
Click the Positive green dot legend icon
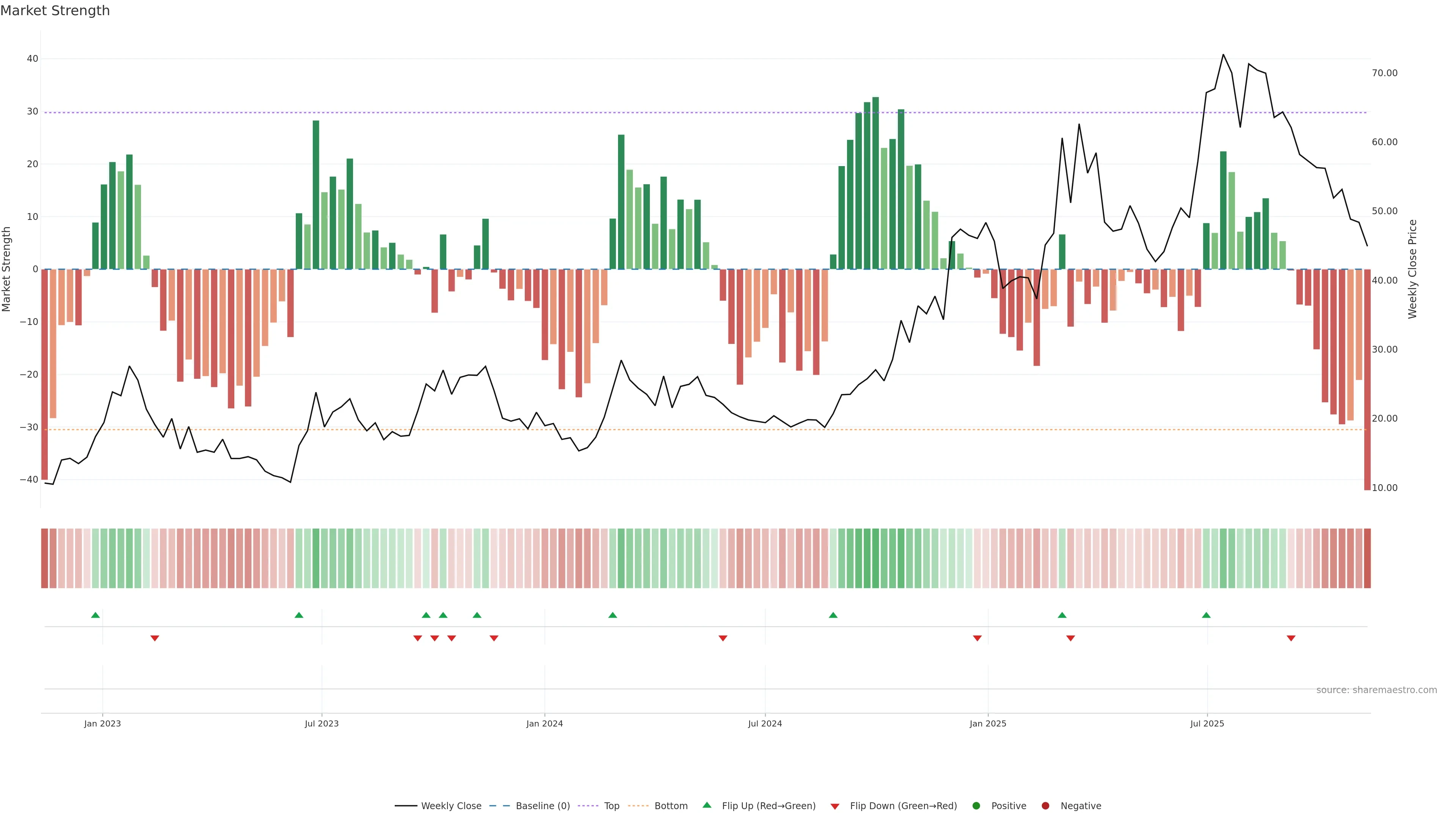(976, 806)
